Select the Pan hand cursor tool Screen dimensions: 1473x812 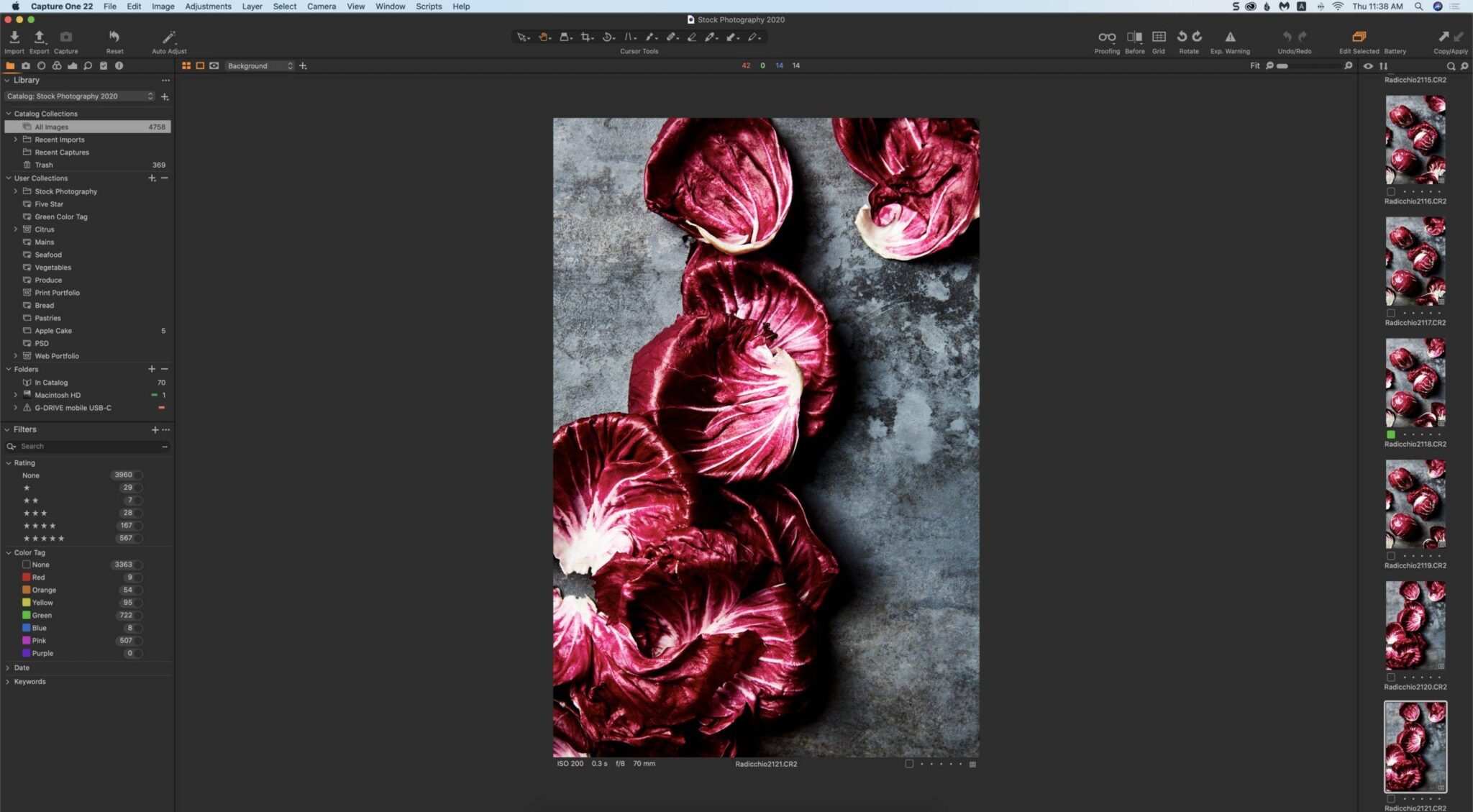tap(544, 37)
